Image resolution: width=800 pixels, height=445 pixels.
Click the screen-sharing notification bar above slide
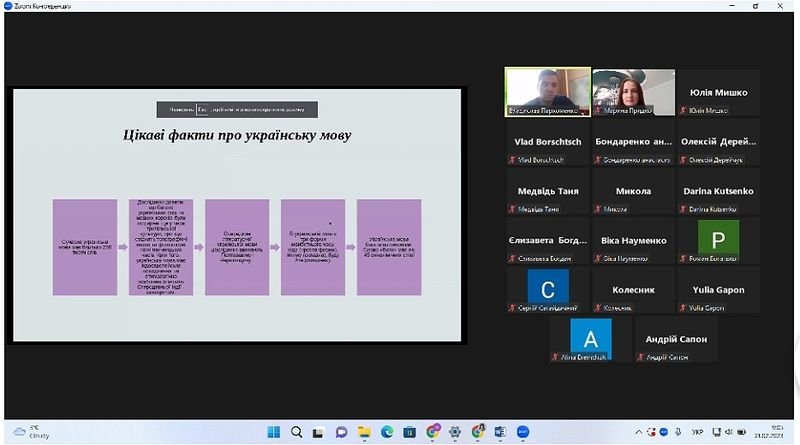[237, 108]
